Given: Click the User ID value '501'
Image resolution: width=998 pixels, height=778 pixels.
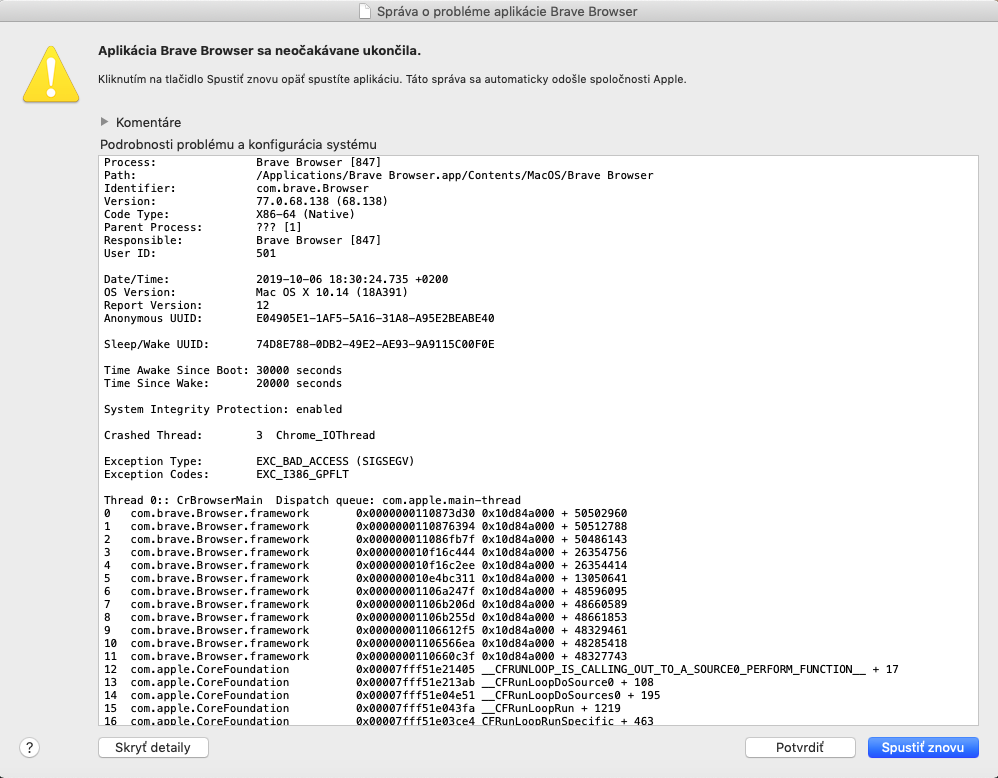Looking at the screenshot, I should [x=266, y=253].
